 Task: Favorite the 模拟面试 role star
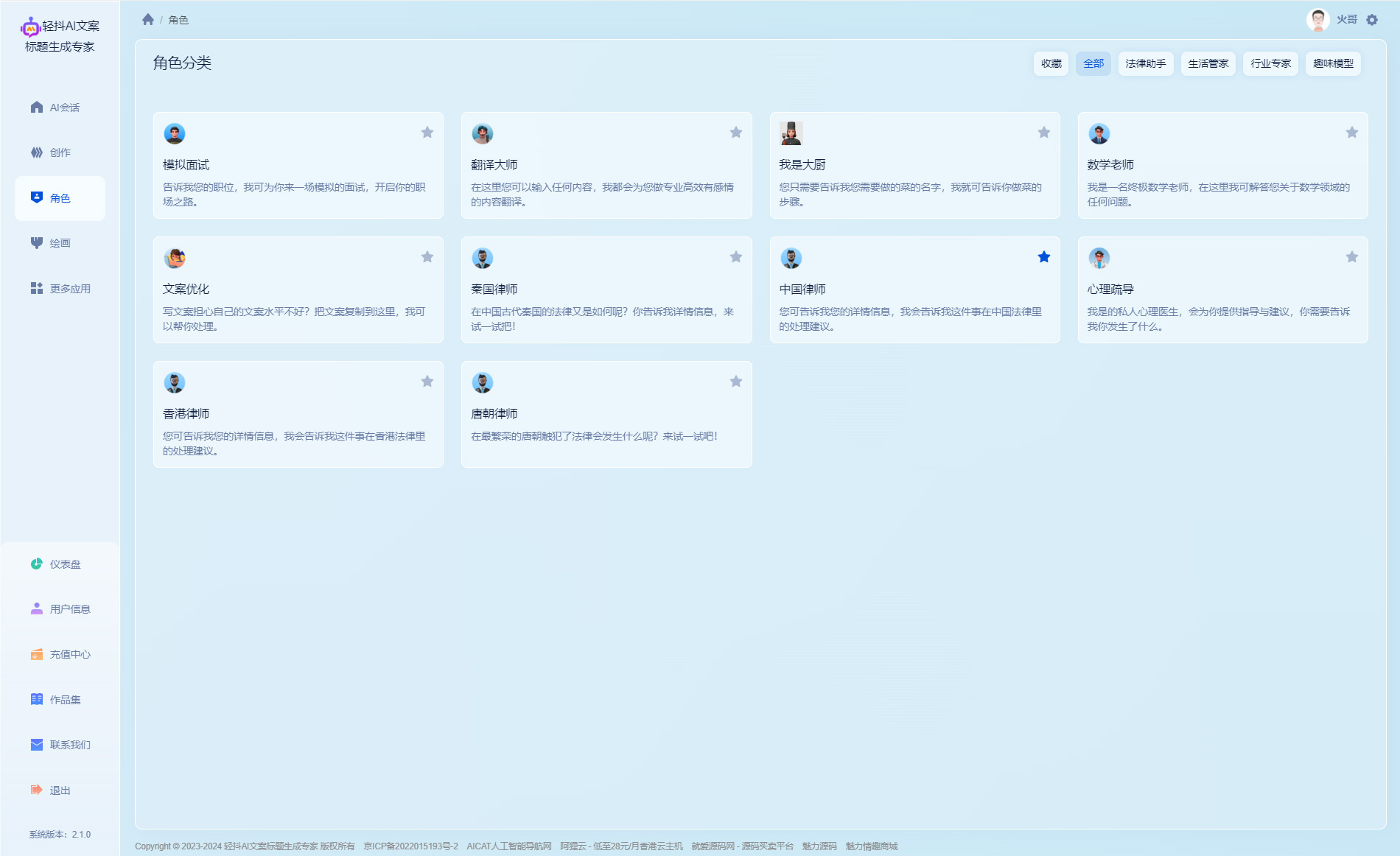427,133
